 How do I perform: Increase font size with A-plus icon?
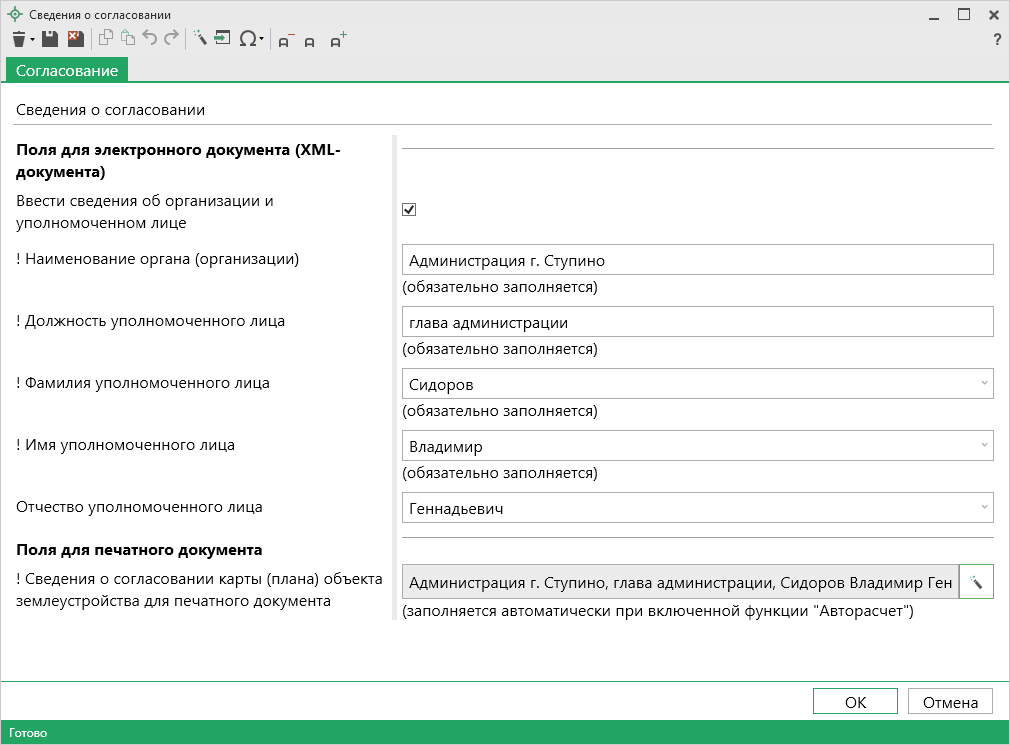(337, 40)
